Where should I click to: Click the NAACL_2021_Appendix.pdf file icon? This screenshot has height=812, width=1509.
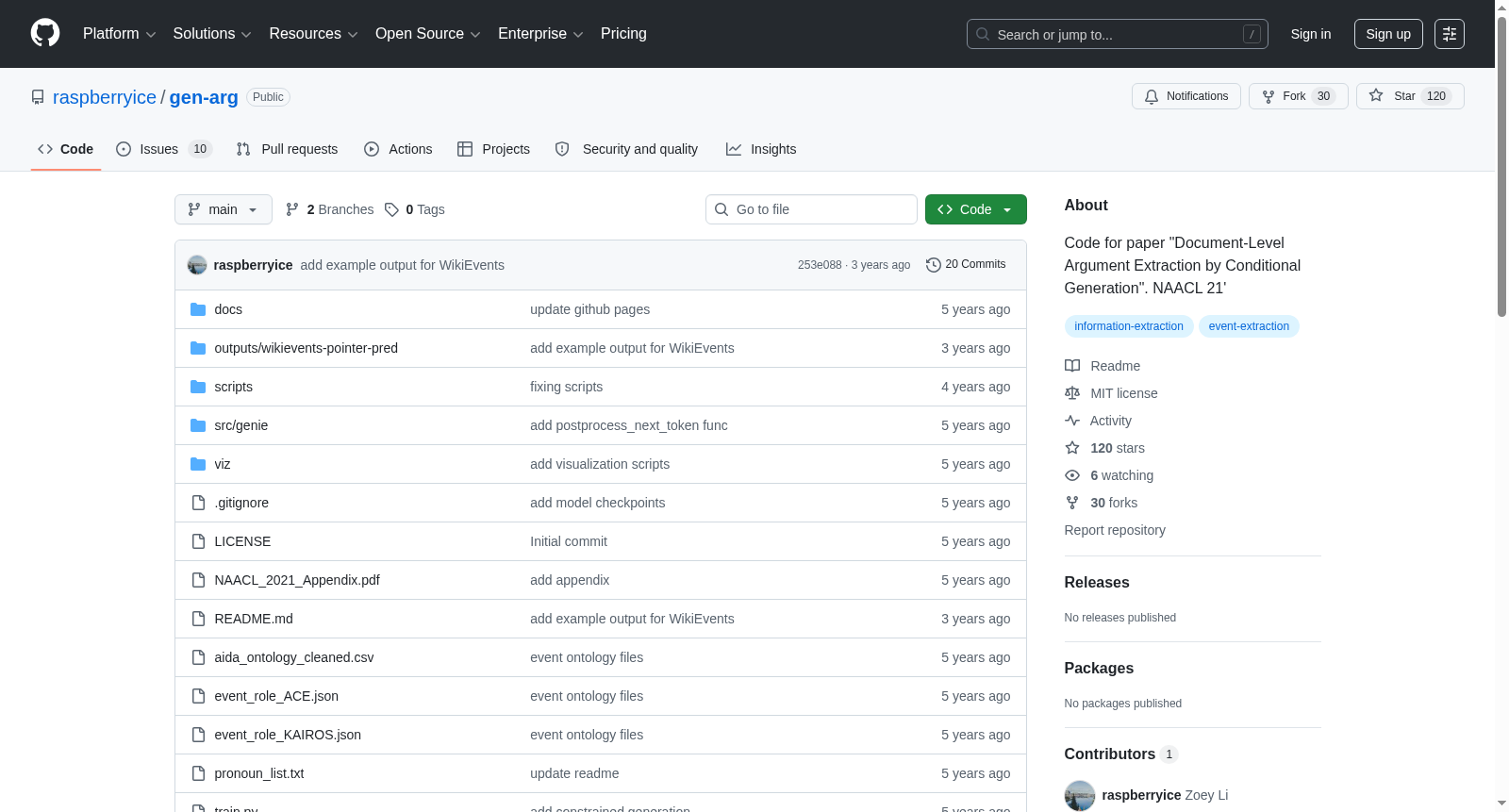(198, 580)
